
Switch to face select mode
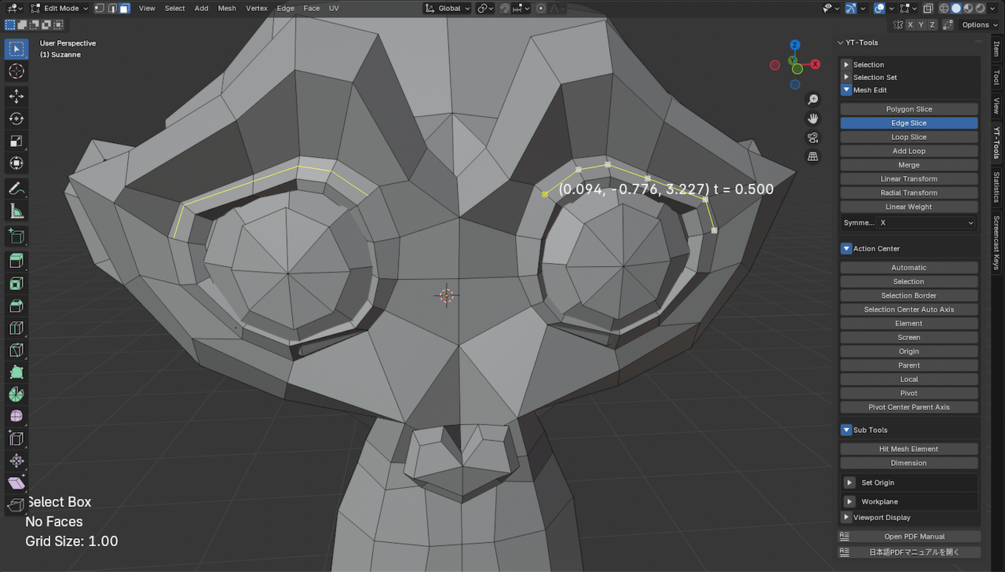pos(124,8)
